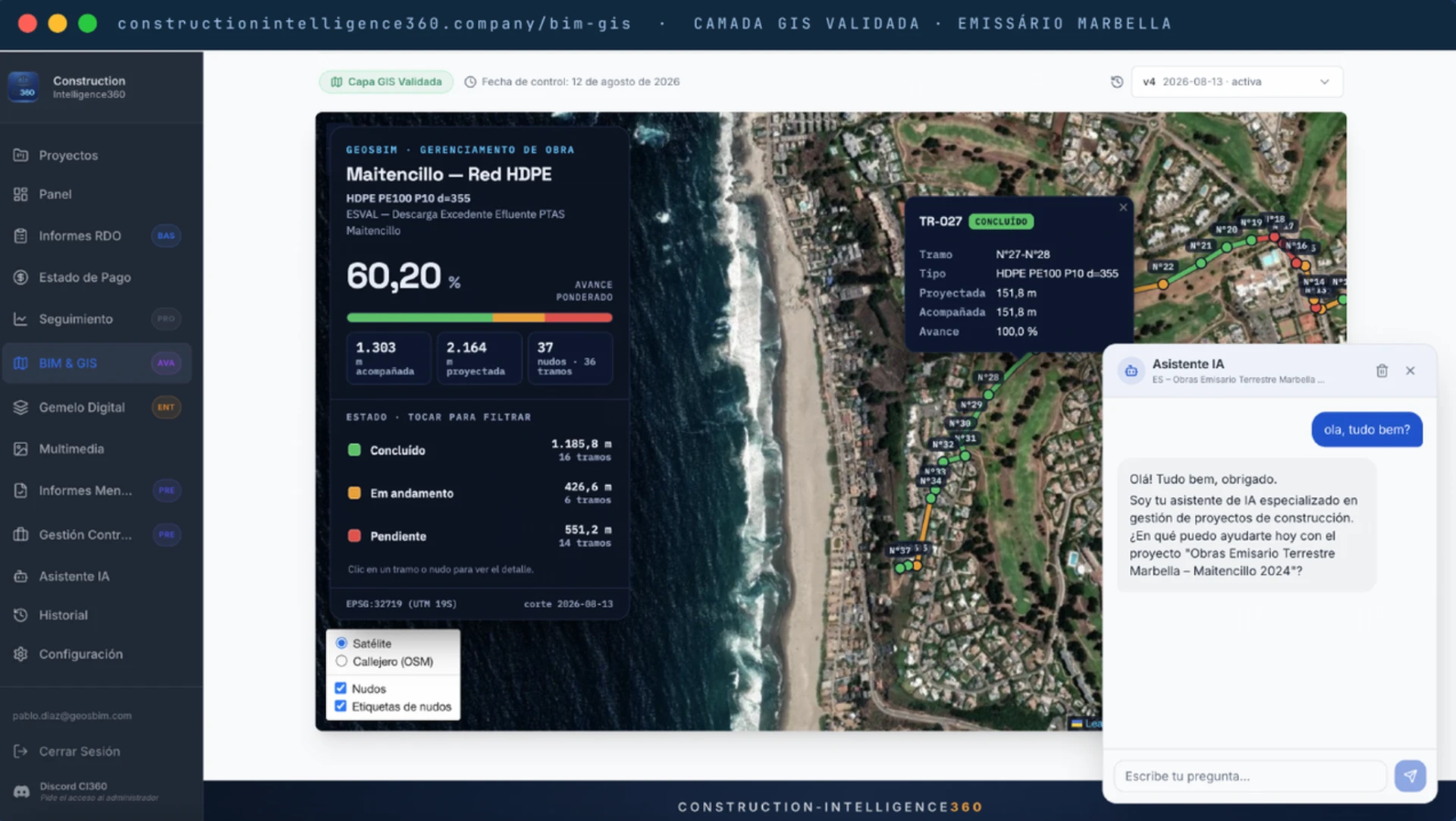Click the ola, tudo bem? chat message
The width and height of the screenshot is (1456, 821).
coord(1367,429)
